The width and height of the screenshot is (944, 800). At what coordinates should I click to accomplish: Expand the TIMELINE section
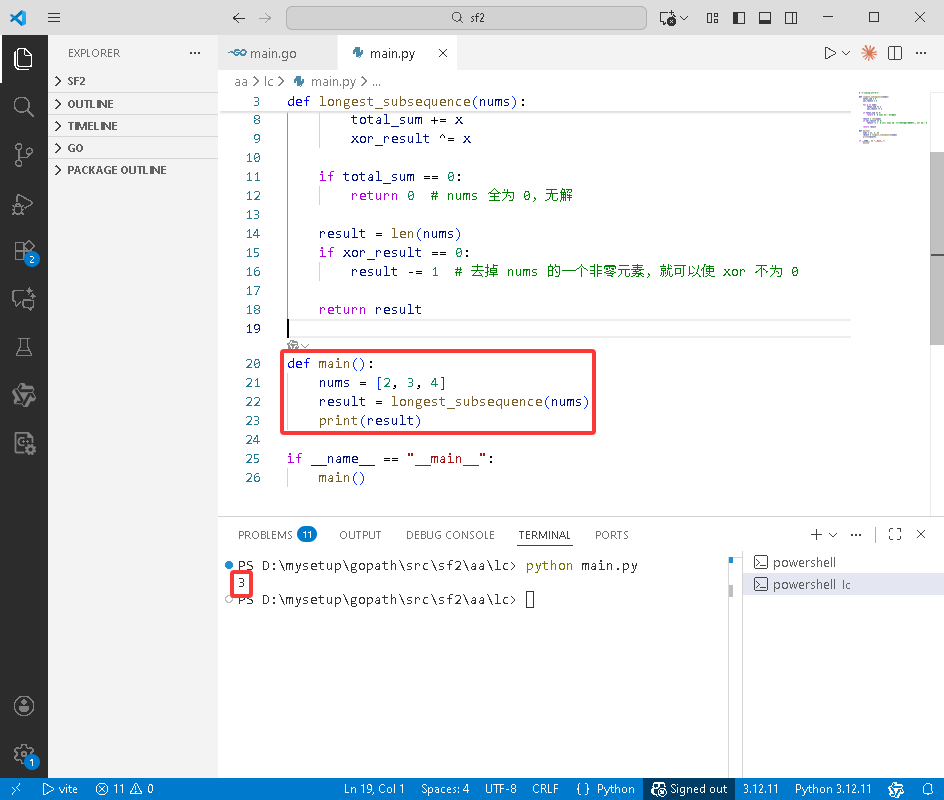[x=132, y=126]
